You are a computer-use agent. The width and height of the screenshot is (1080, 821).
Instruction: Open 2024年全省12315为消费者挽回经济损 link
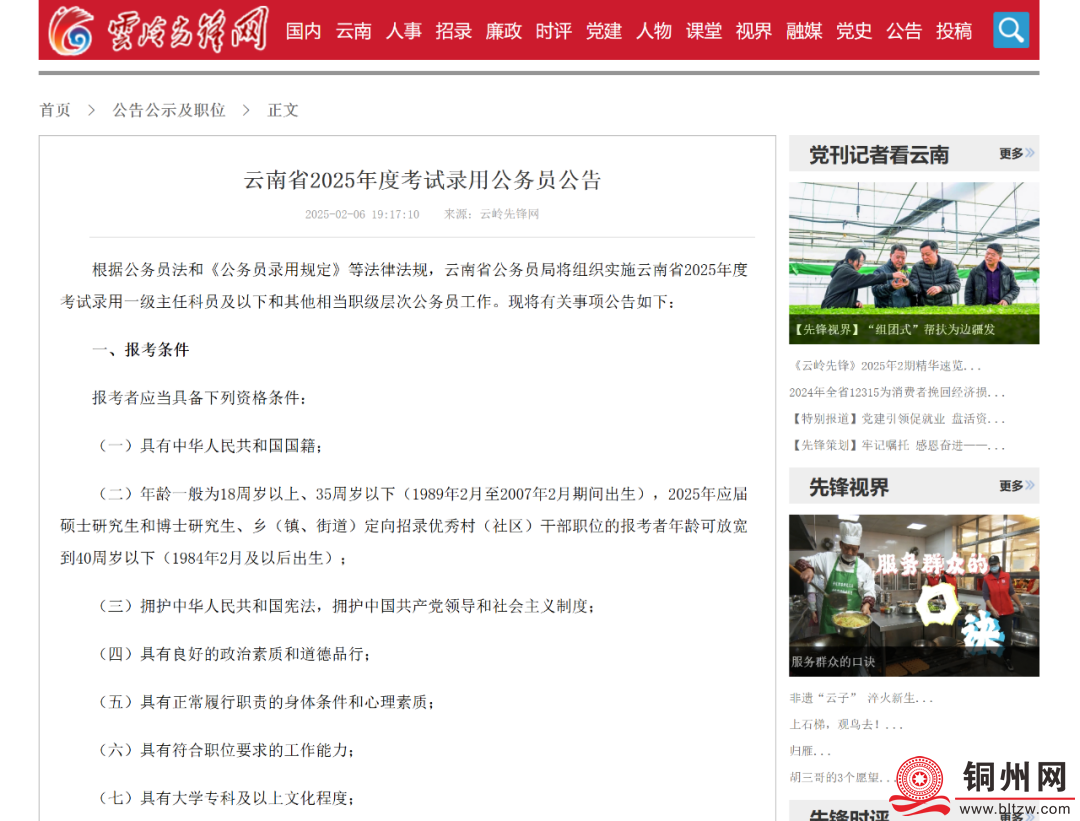[897, 393]
